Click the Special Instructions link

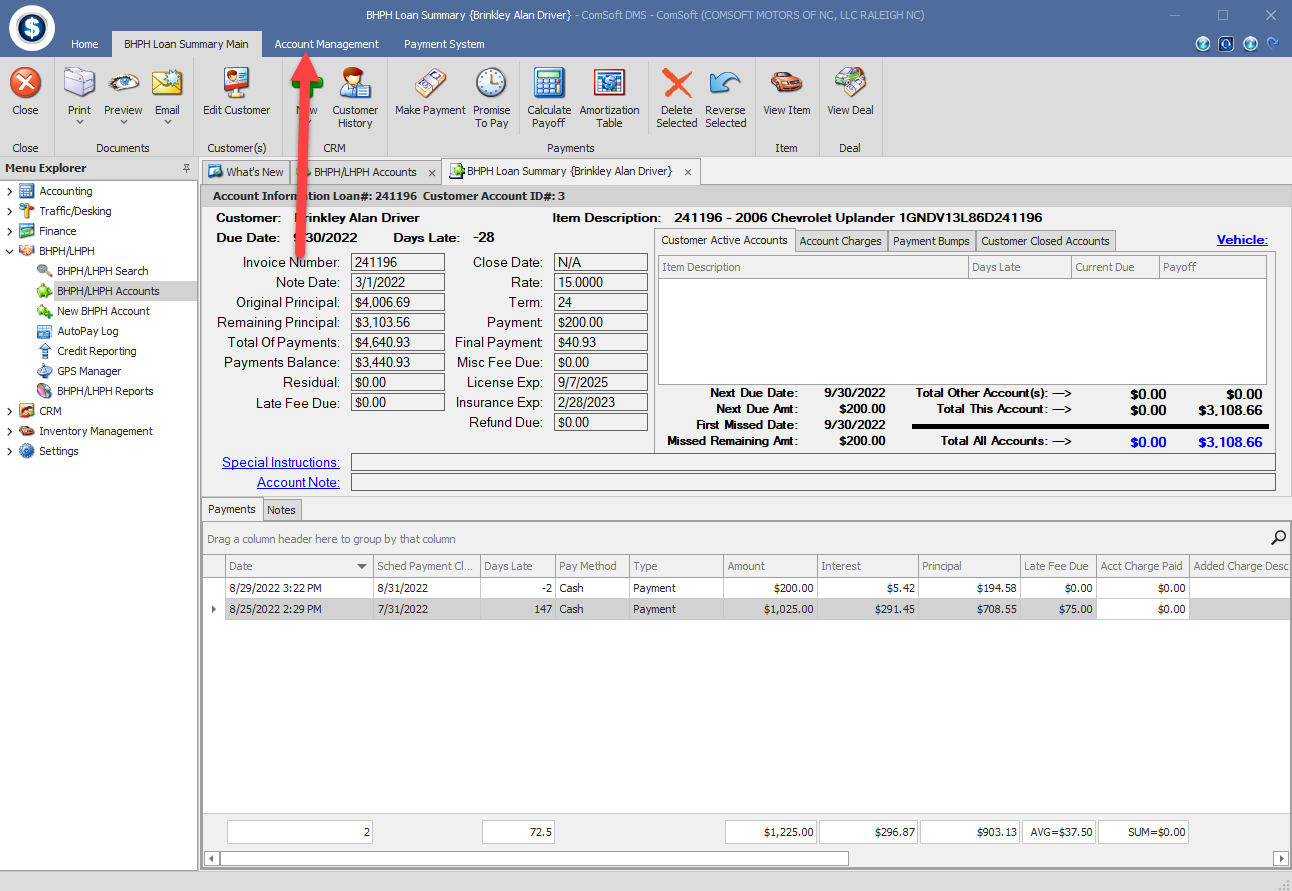coord(281,462)
